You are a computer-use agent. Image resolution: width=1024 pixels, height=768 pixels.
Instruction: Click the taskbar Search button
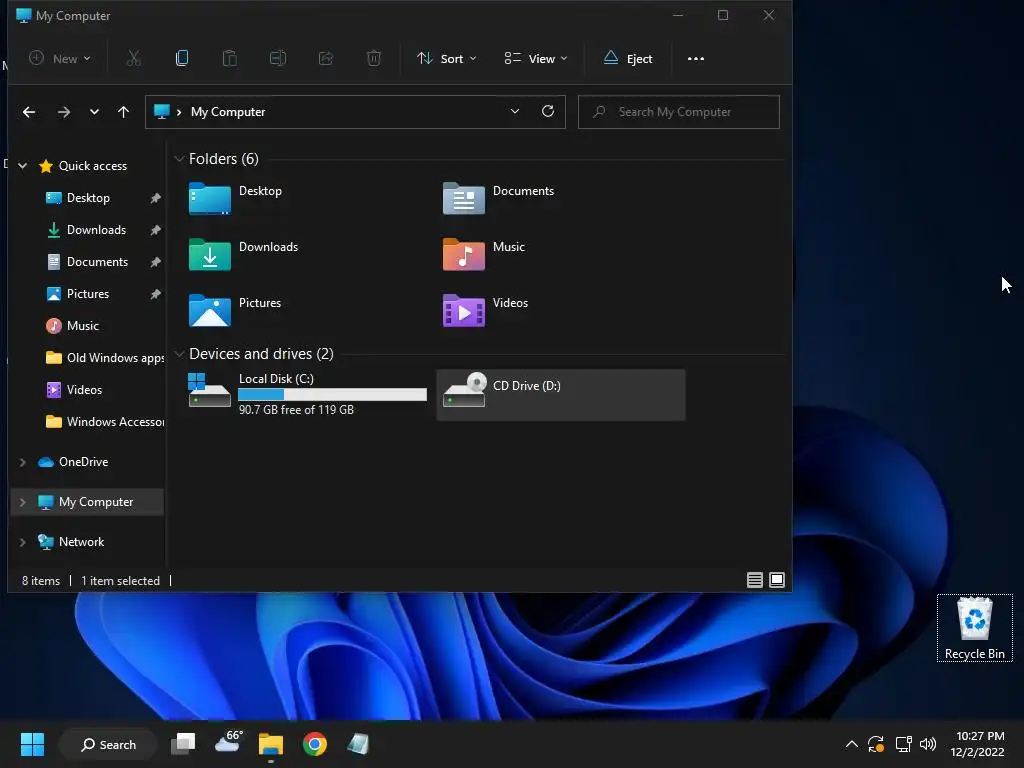coord(108,744)
